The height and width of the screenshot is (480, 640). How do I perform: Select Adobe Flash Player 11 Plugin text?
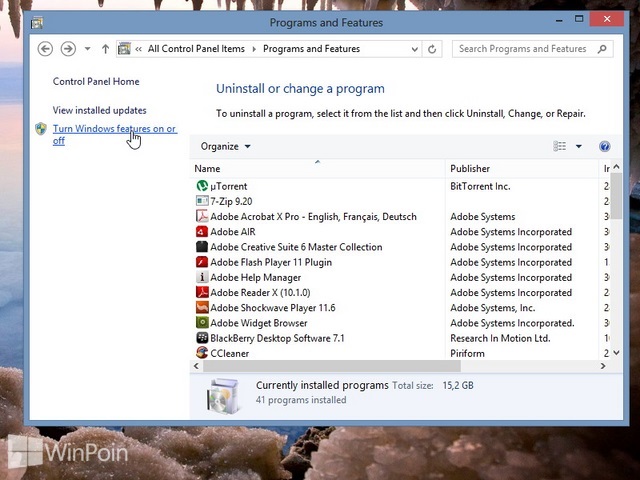[x=271, y=262]
